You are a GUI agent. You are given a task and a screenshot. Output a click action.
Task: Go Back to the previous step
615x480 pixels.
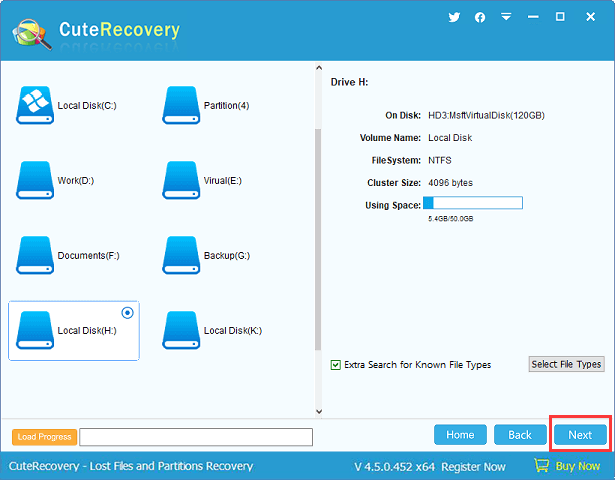click(x=520, y=435)
